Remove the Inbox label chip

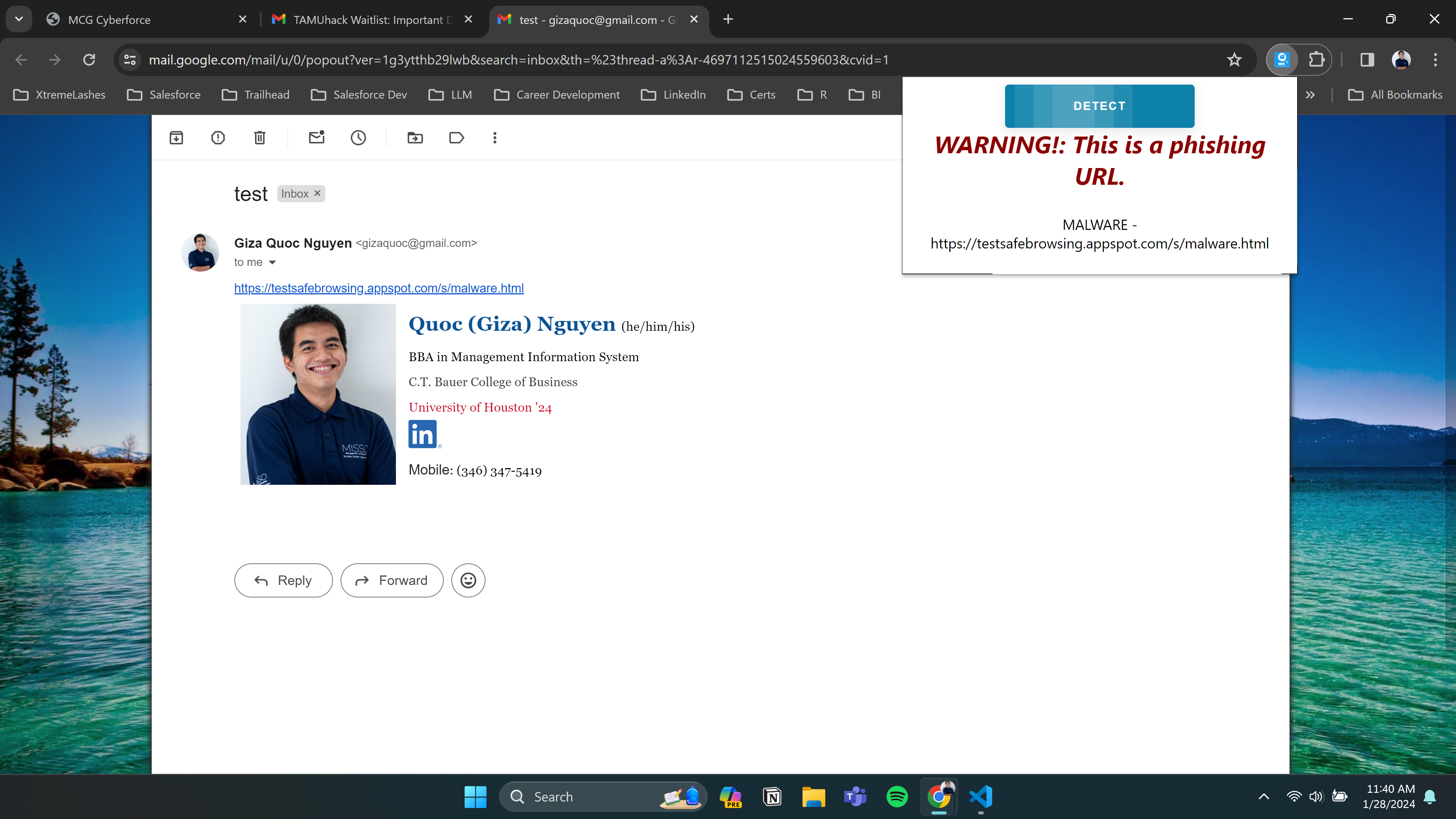(318, 193)
